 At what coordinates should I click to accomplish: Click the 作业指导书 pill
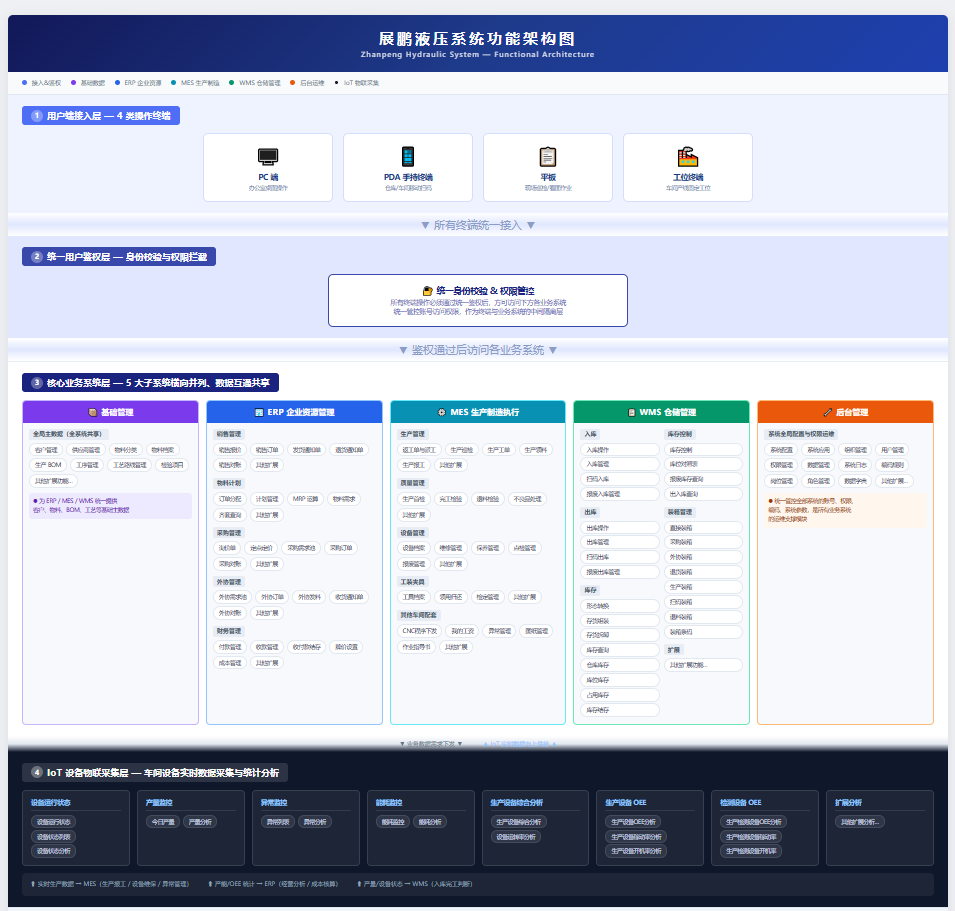pyautogui.click(x=417, y=647)
